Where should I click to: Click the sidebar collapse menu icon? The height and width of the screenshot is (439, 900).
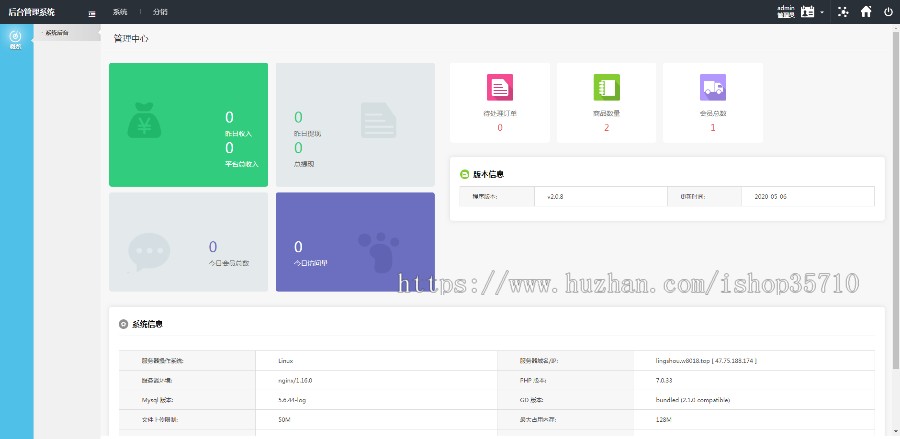[92, 14]
